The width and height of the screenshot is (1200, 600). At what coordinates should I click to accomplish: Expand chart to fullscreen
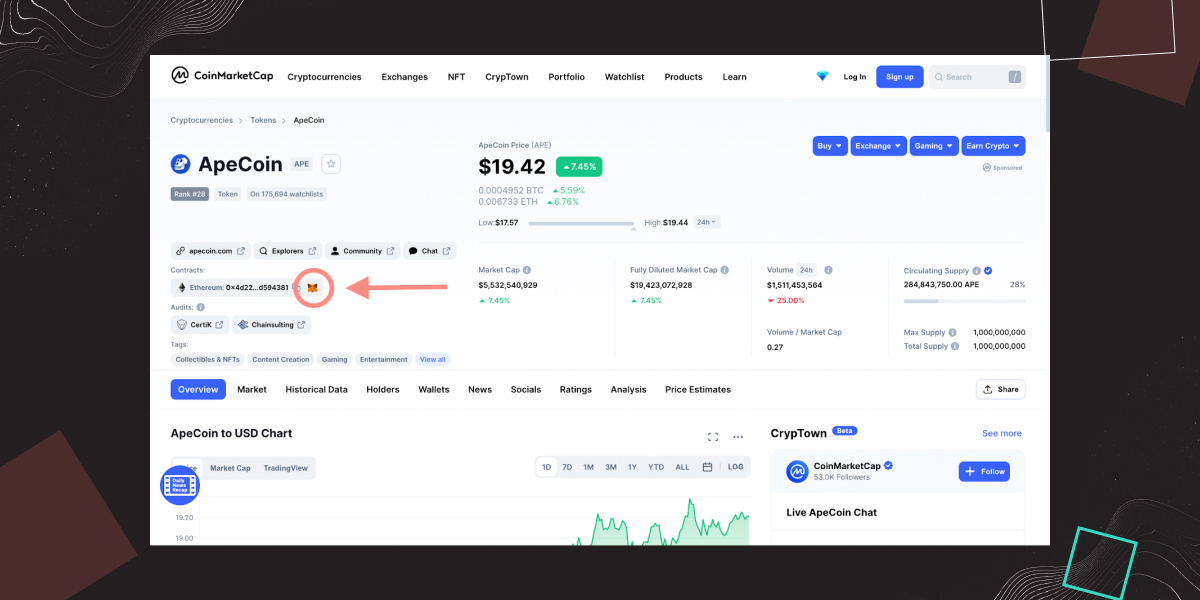click(x=713, y=436)
